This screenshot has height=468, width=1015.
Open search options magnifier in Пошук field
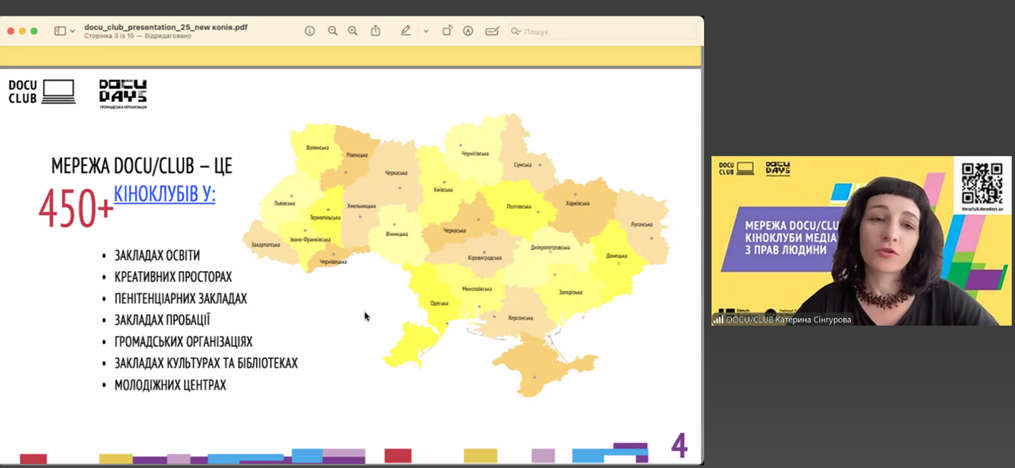pos(516,31)
